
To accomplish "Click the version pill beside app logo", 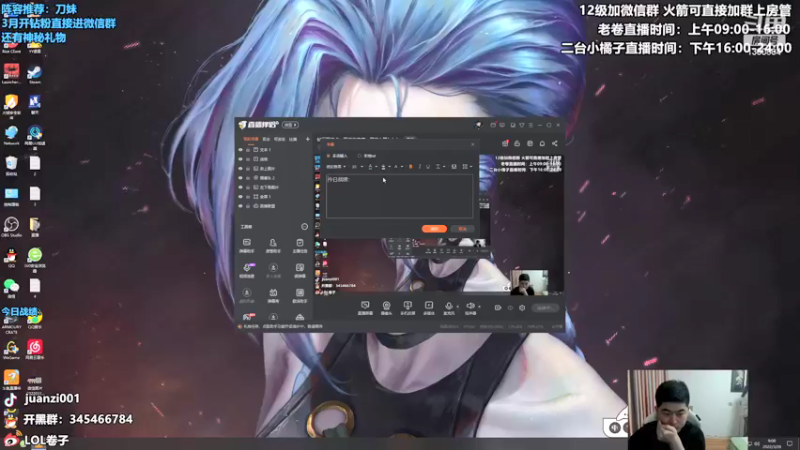I will pyautogui.click(x=290, y=125).
